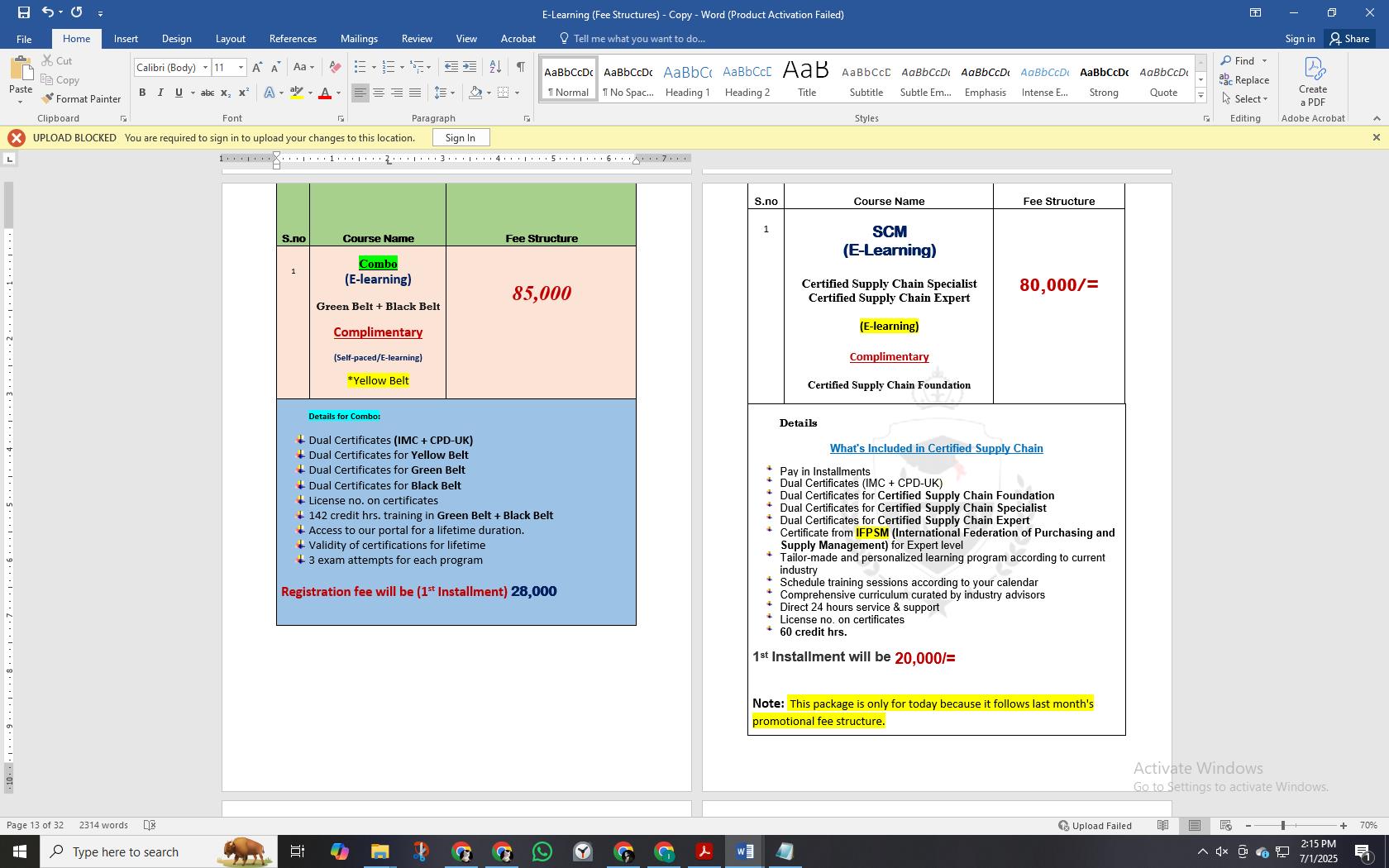
Task: Apply strikethrough formatting
Action: point(208,93)
